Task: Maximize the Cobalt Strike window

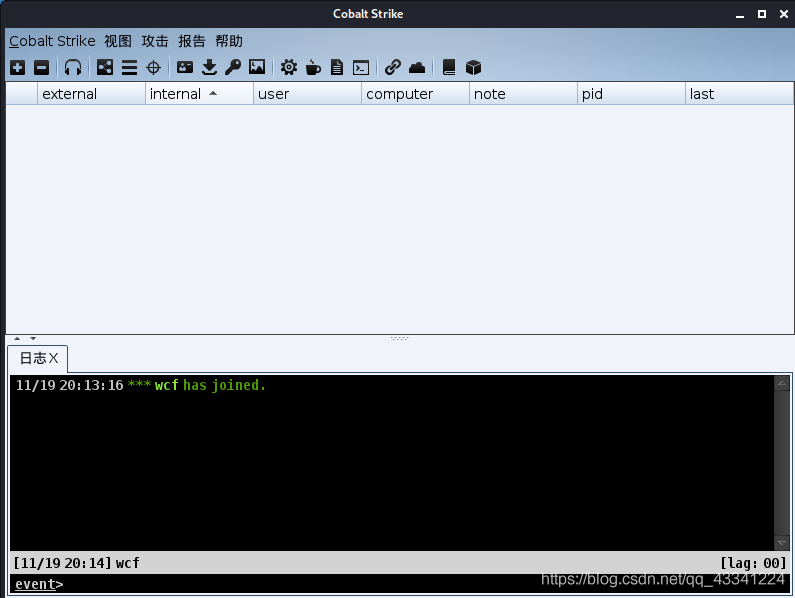Action: point(762,14)
